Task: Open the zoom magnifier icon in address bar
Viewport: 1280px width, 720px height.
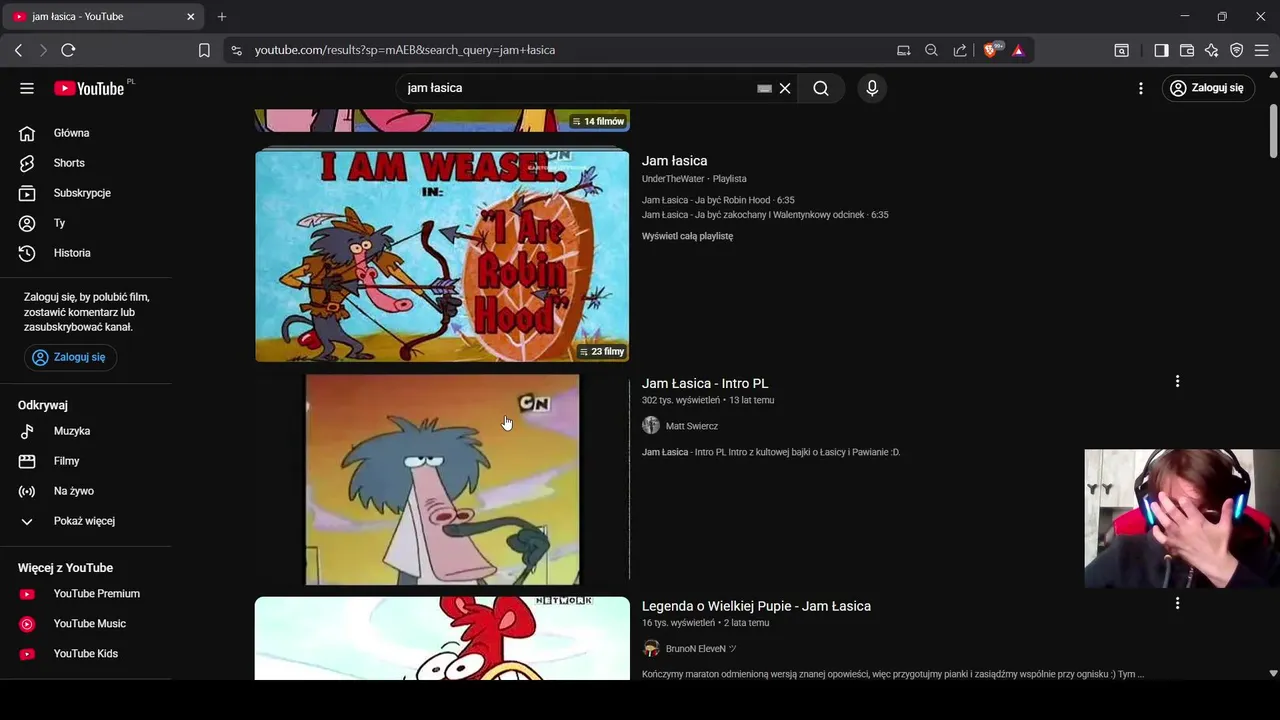Action: 931,50
